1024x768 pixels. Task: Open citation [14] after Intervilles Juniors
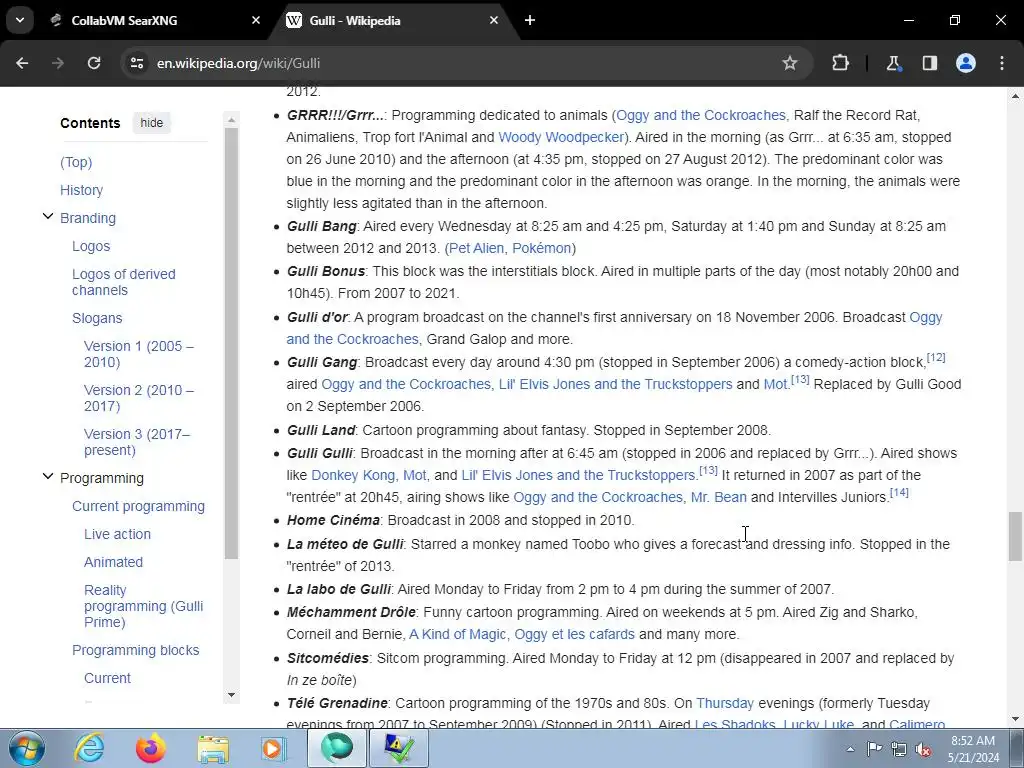click(x=899, y=492)
